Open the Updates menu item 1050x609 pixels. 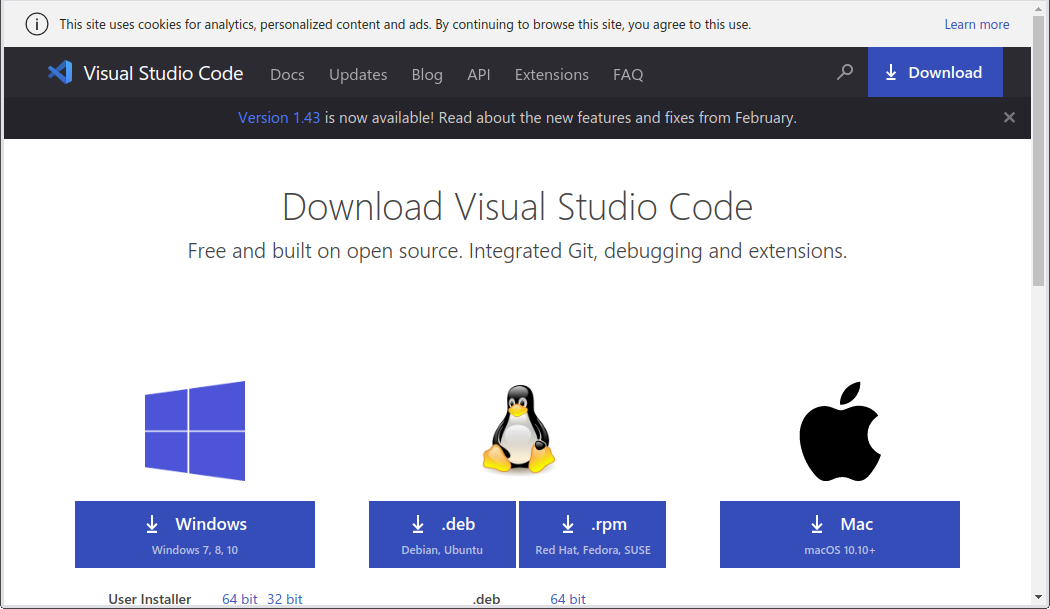[x=358, y=74]
